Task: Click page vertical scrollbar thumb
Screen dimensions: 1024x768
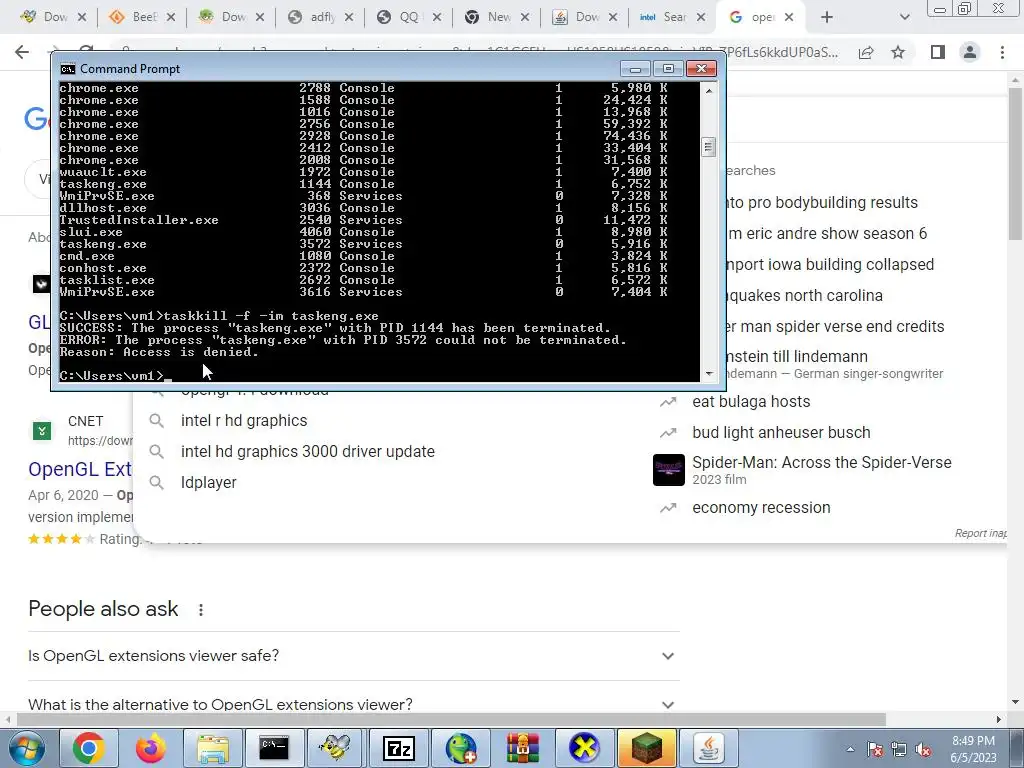Action: point(1015,163)
